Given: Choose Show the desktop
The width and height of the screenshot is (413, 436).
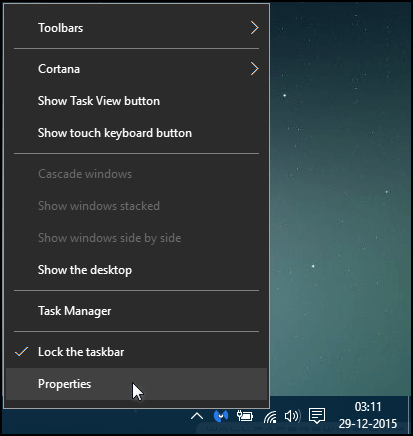Looking at the screenshot, I should (x=136, y=270).
